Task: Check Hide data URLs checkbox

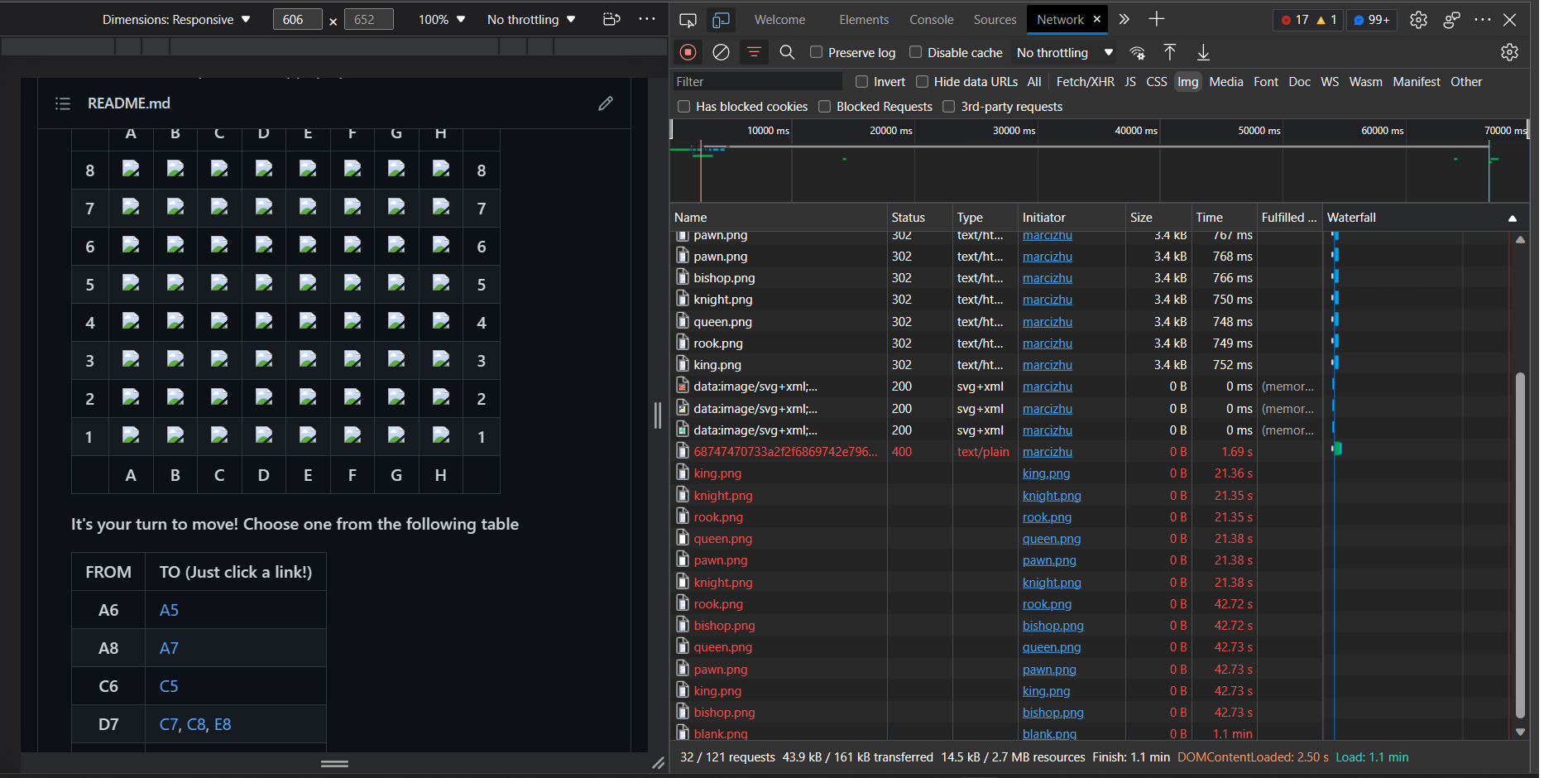Action: pos(922,81)
